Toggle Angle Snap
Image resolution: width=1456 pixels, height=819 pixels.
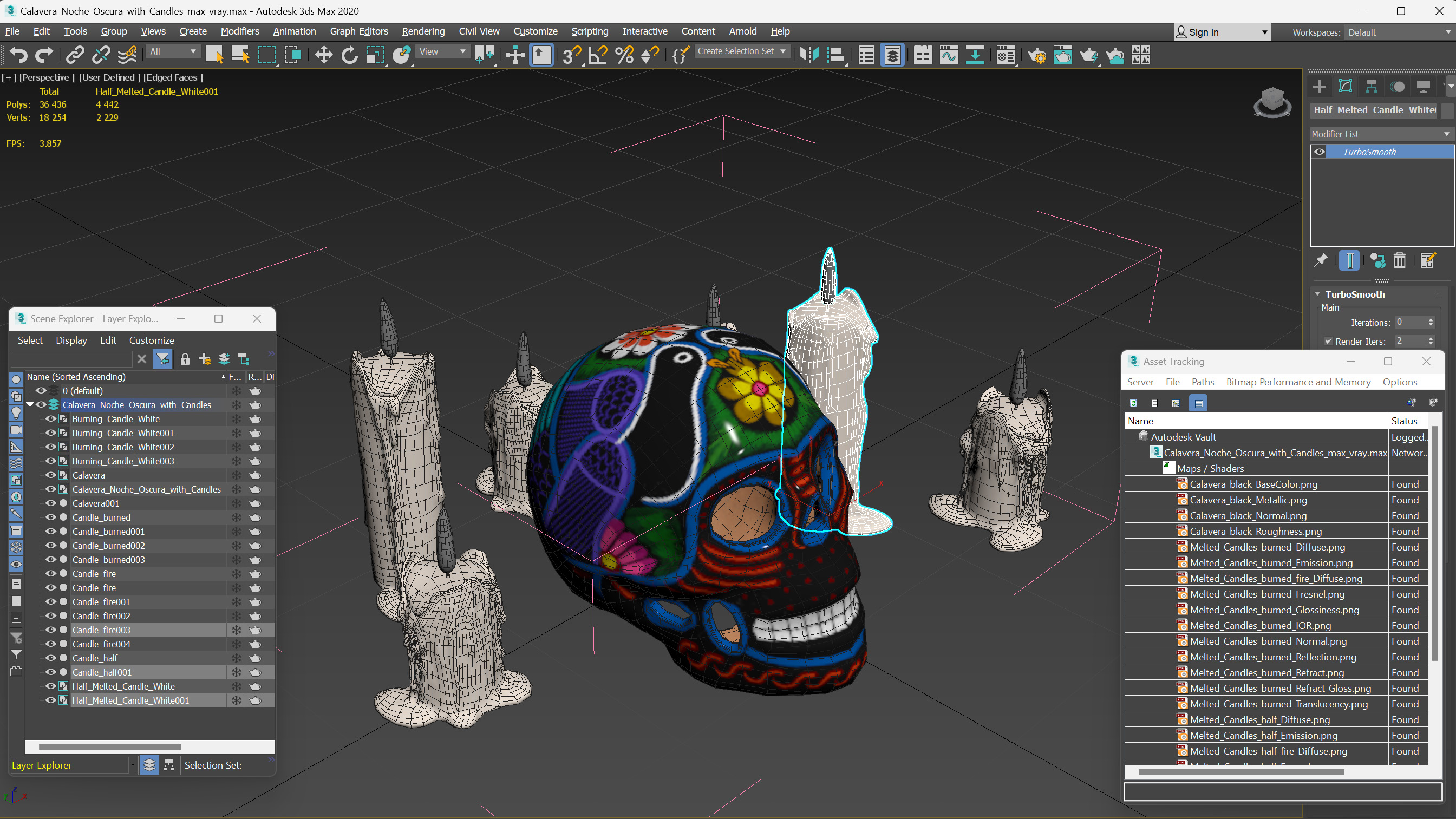(x=598, y=55)
